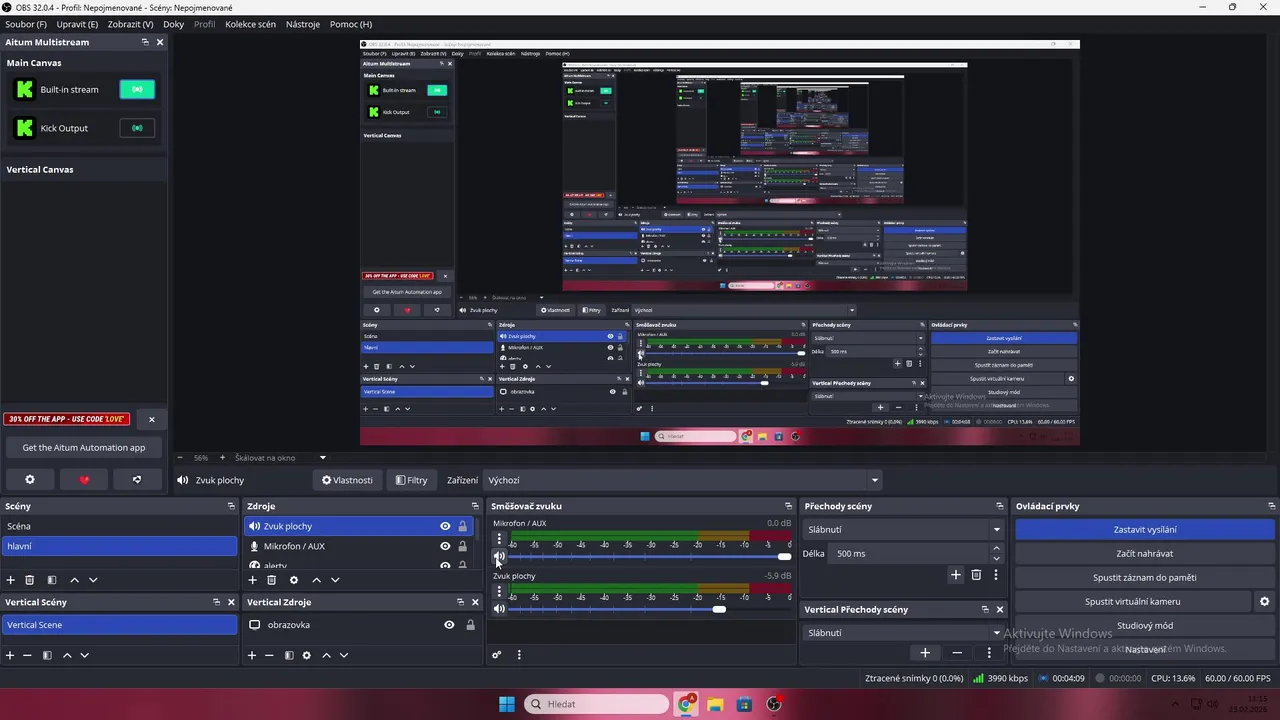
Task: Open preview scale dropdown Škálovat na okno
Action: pos(281,458)
